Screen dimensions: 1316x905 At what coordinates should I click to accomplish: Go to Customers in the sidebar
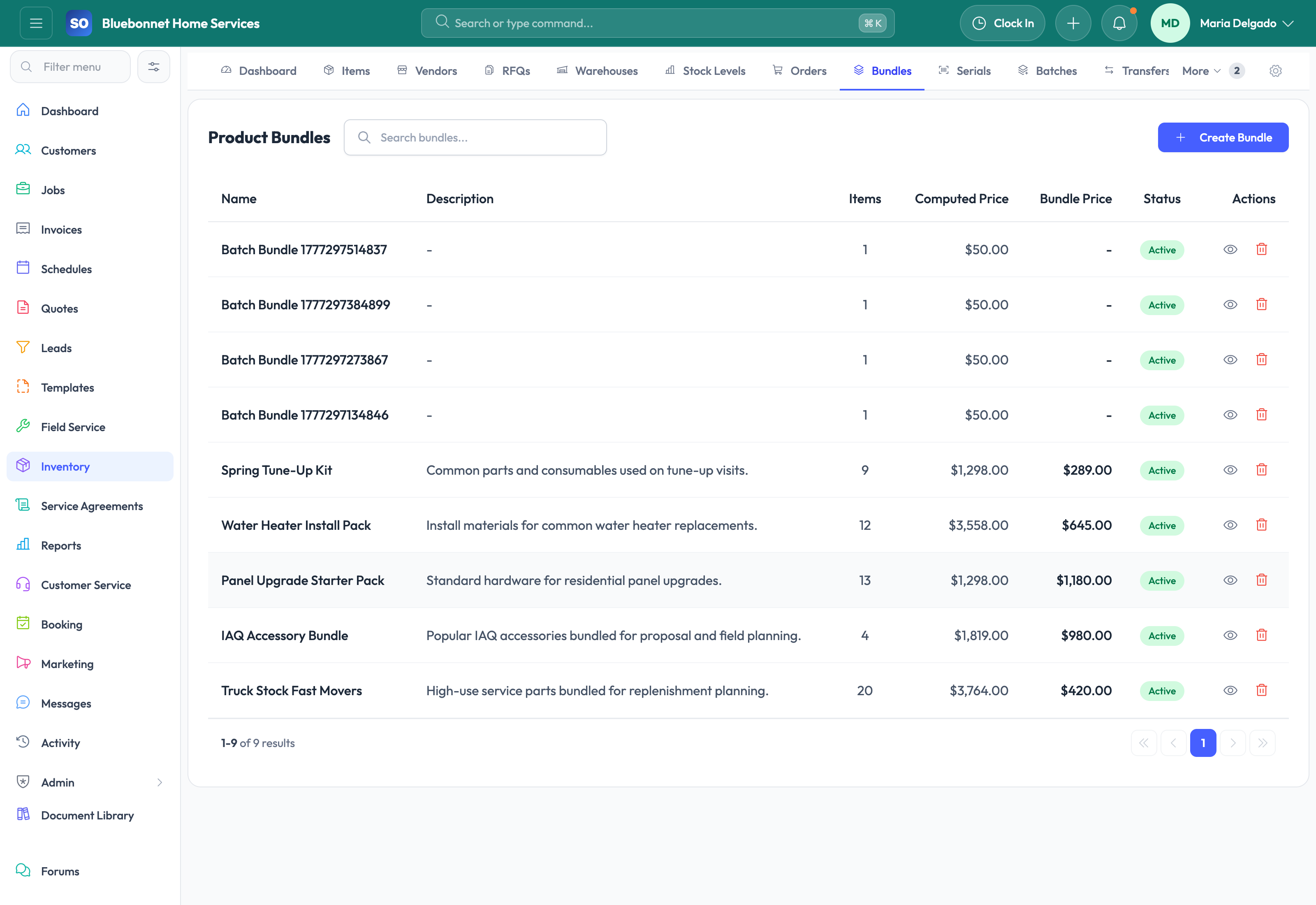pos(90,150)
